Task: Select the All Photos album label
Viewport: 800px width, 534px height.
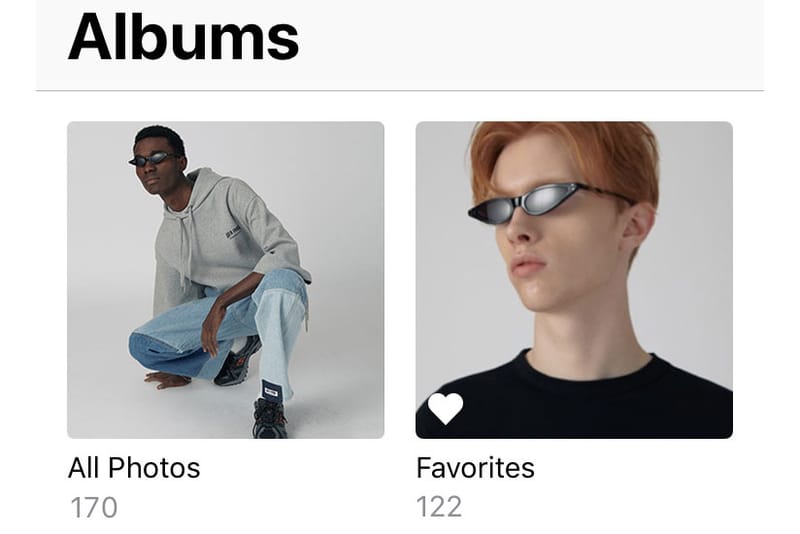Action: 134,468
